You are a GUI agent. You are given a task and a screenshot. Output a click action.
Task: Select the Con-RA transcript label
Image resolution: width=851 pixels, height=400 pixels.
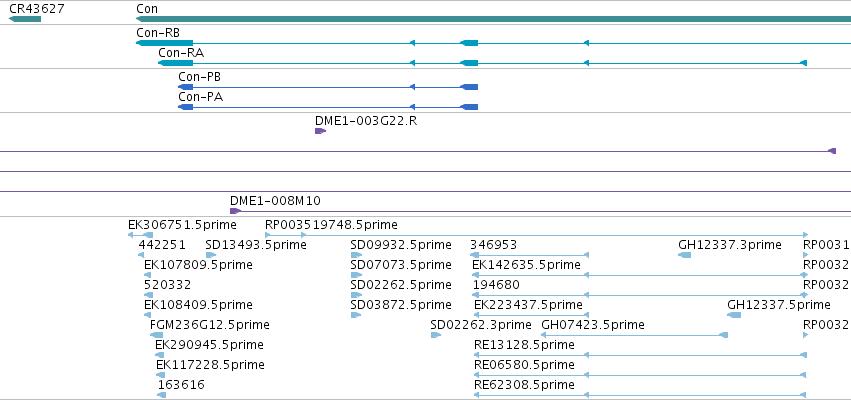pos(181,53)
